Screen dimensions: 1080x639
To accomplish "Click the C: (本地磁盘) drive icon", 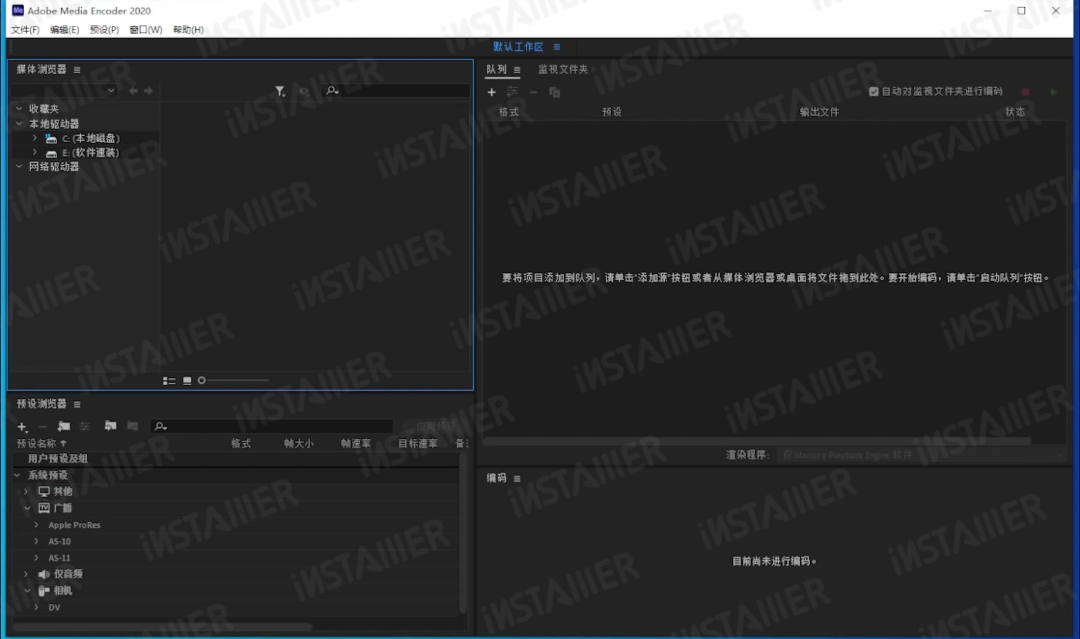I will pyautogui.click(x=51, y=138).
